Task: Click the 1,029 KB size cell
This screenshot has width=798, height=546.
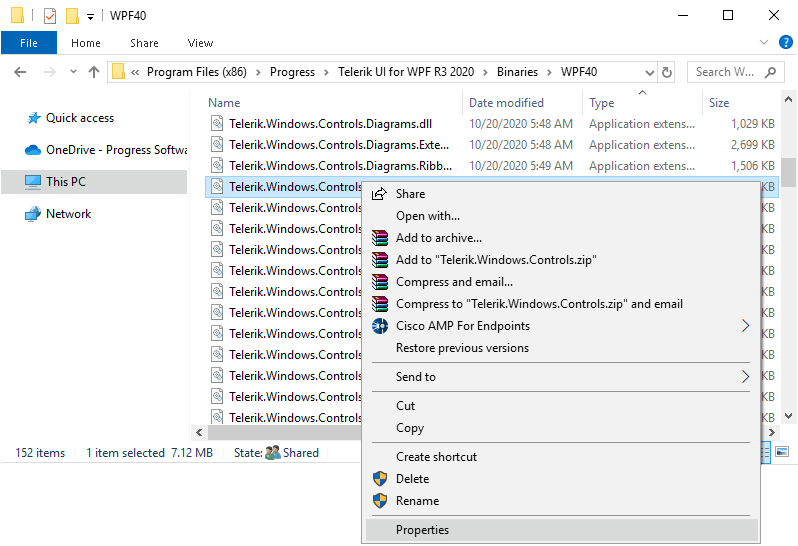Action: point(753,124)
